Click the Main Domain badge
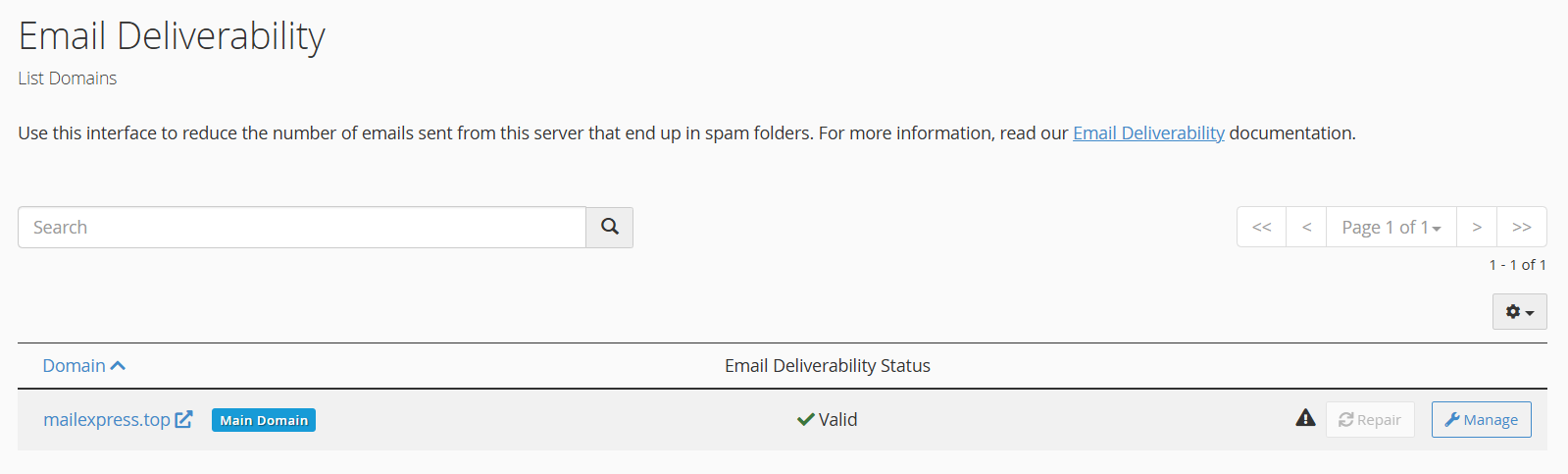 (264, 420)
